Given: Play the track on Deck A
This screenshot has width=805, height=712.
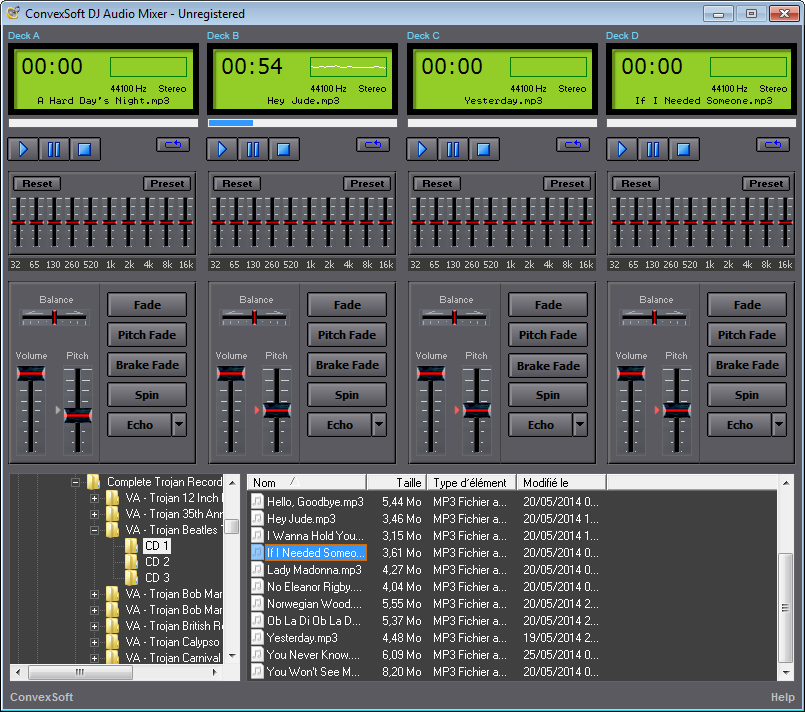Looking at the screenshot, I should point(23,149).
